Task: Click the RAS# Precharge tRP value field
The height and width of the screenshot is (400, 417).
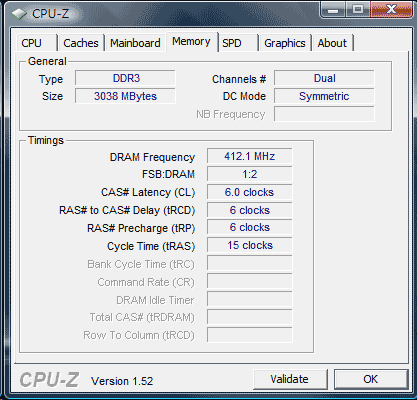Action: (250, 227)
